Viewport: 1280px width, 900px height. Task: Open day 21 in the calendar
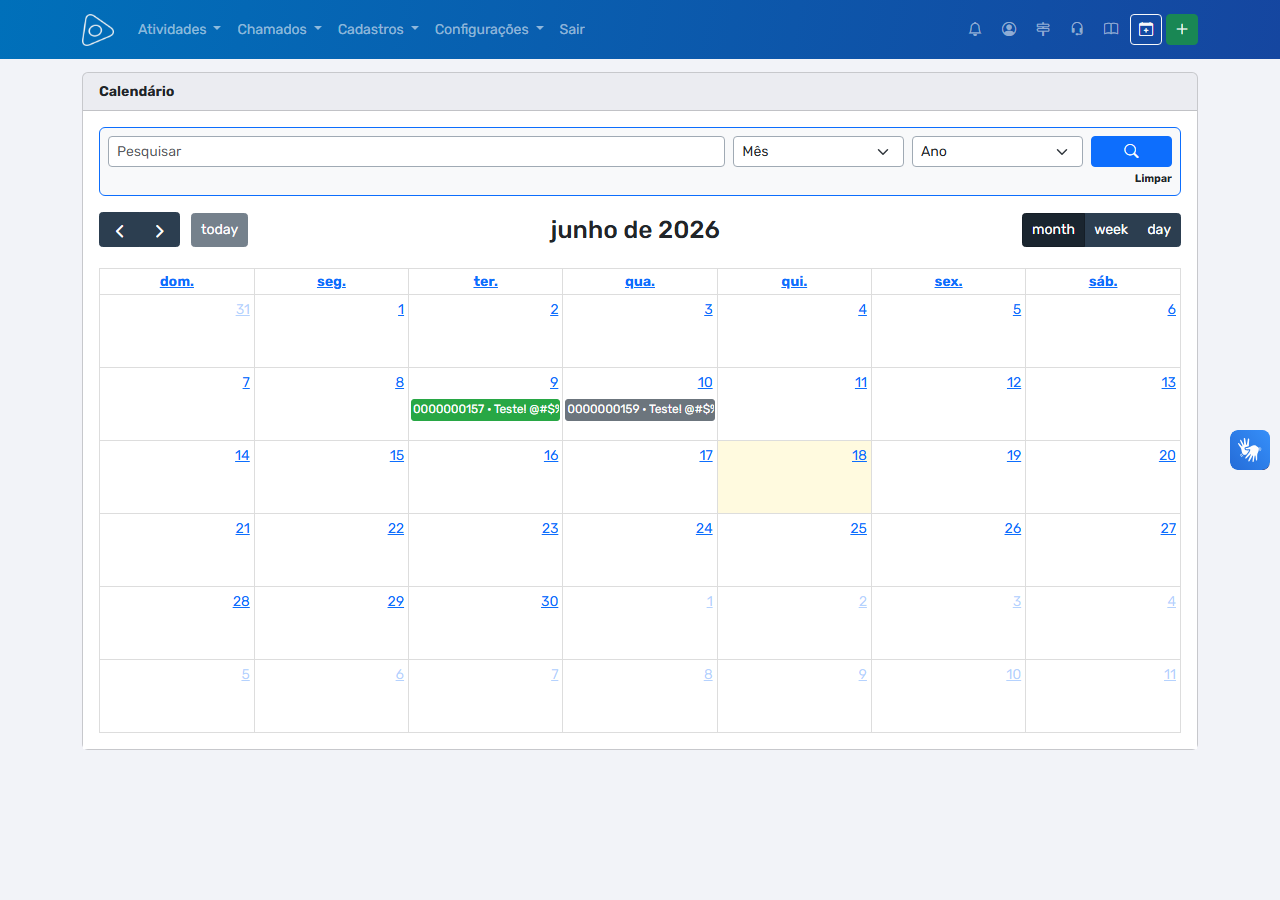click(x=243, y=529)
